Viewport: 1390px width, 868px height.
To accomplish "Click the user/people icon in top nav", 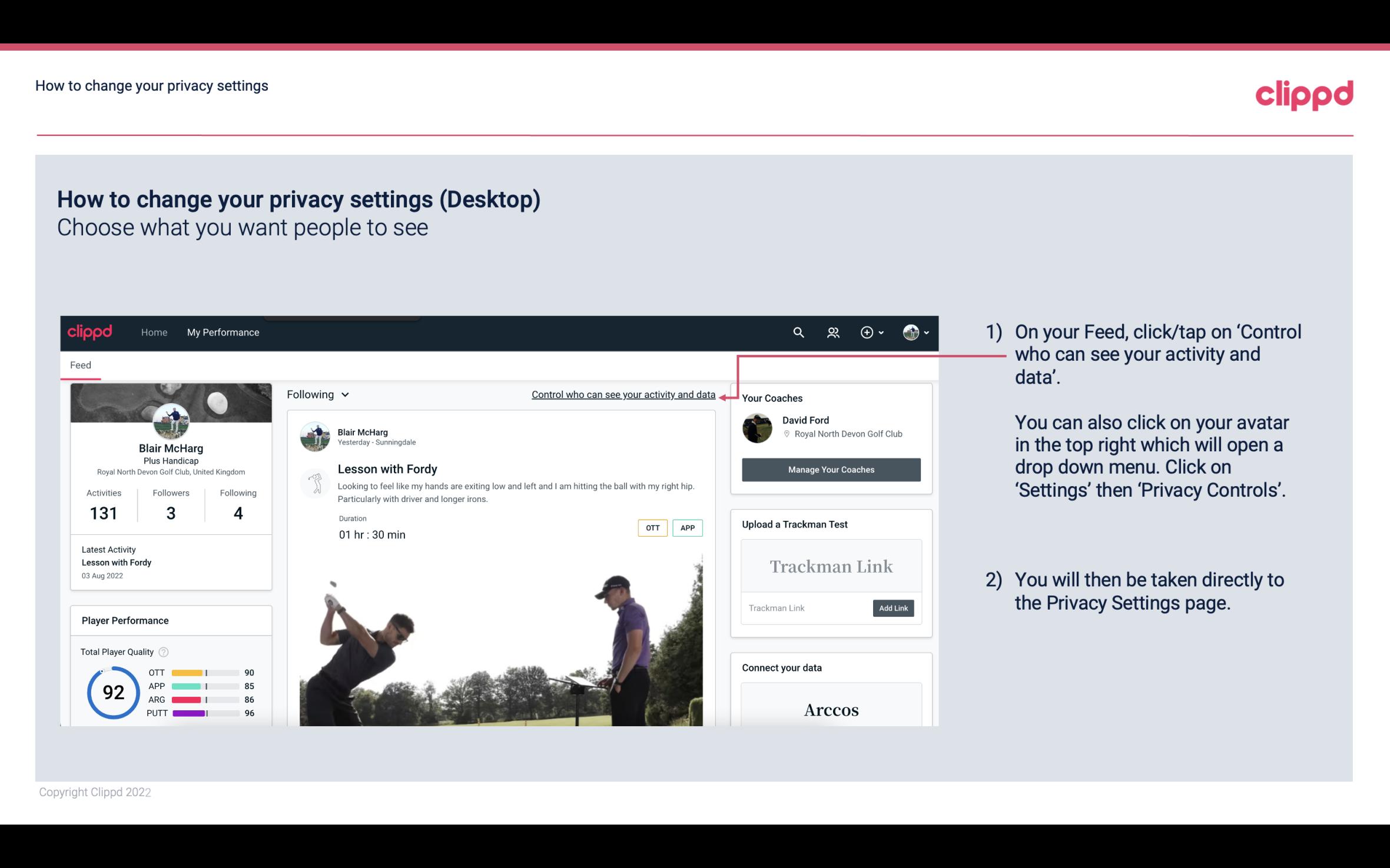I will (x=832, y=332).
